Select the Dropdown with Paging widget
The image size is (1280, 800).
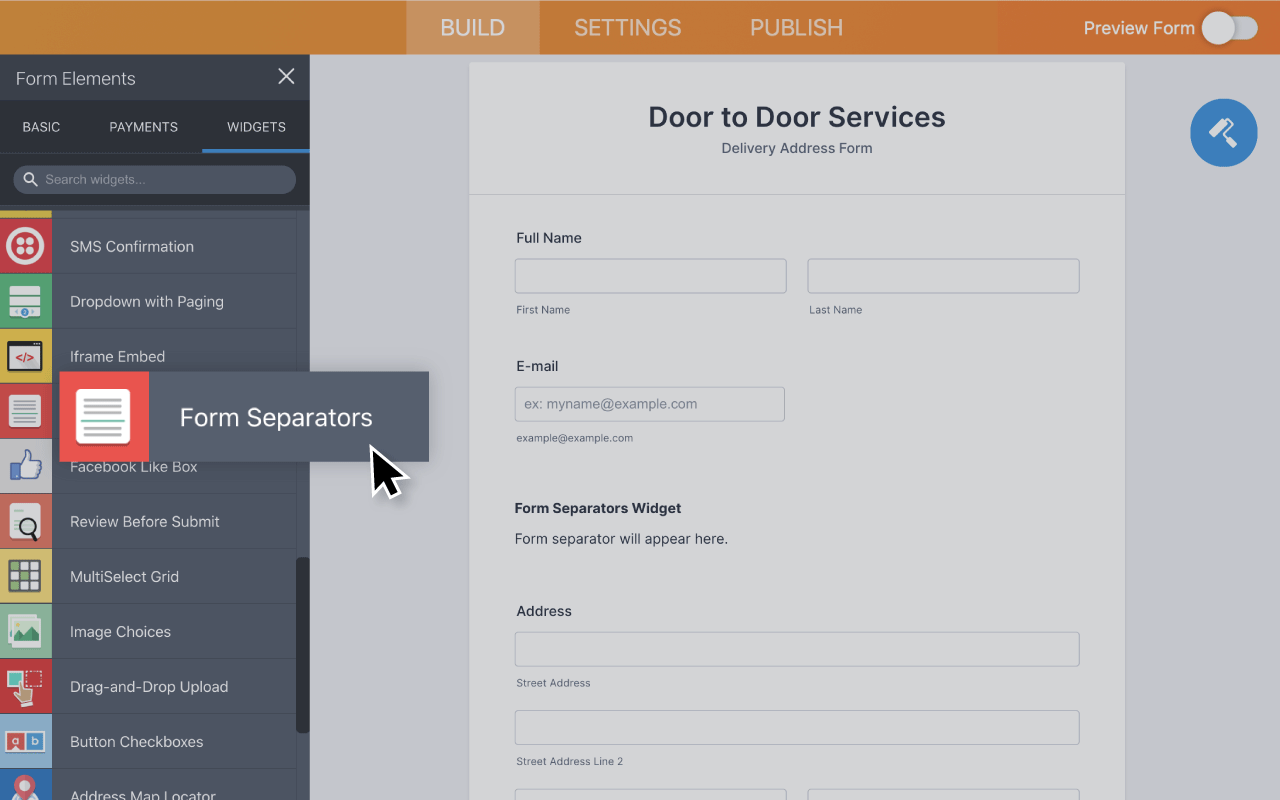click(x=146, y=301)
